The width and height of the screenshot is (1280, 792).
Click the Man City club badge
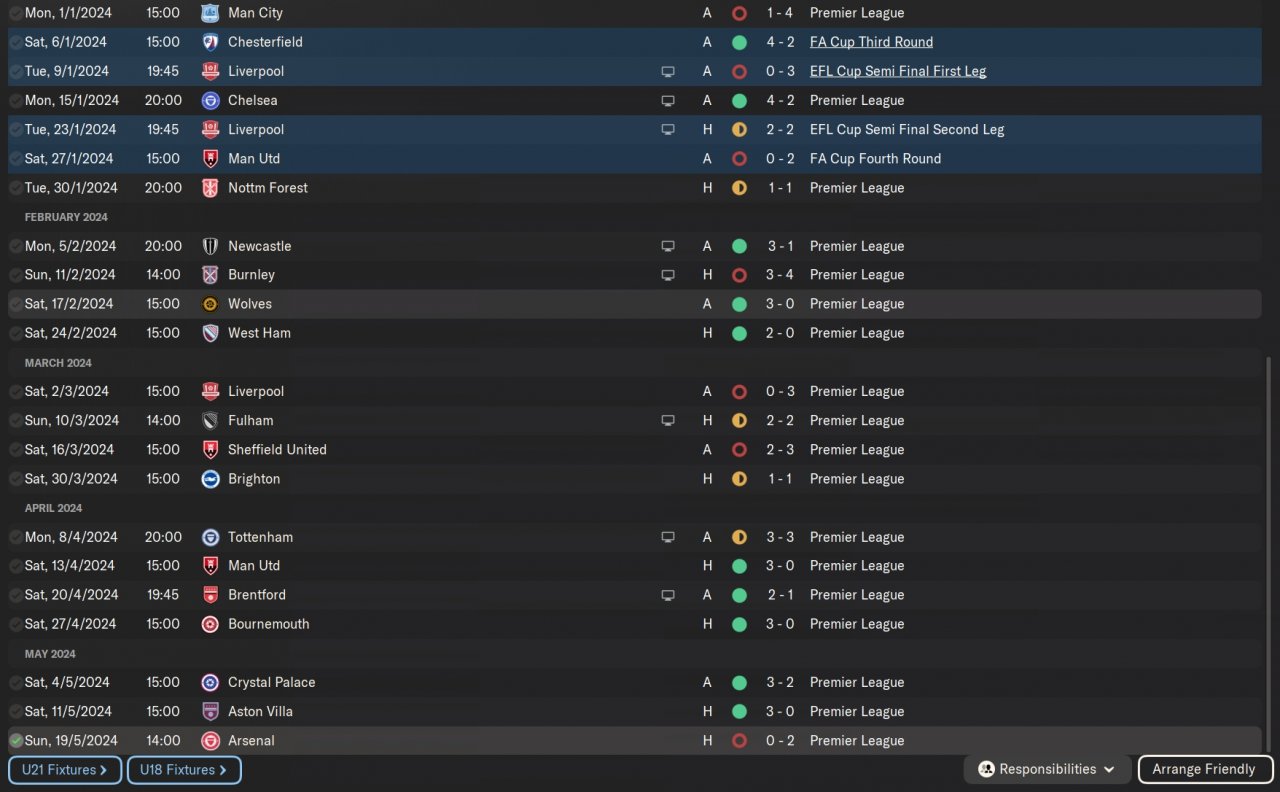[210, 13]
